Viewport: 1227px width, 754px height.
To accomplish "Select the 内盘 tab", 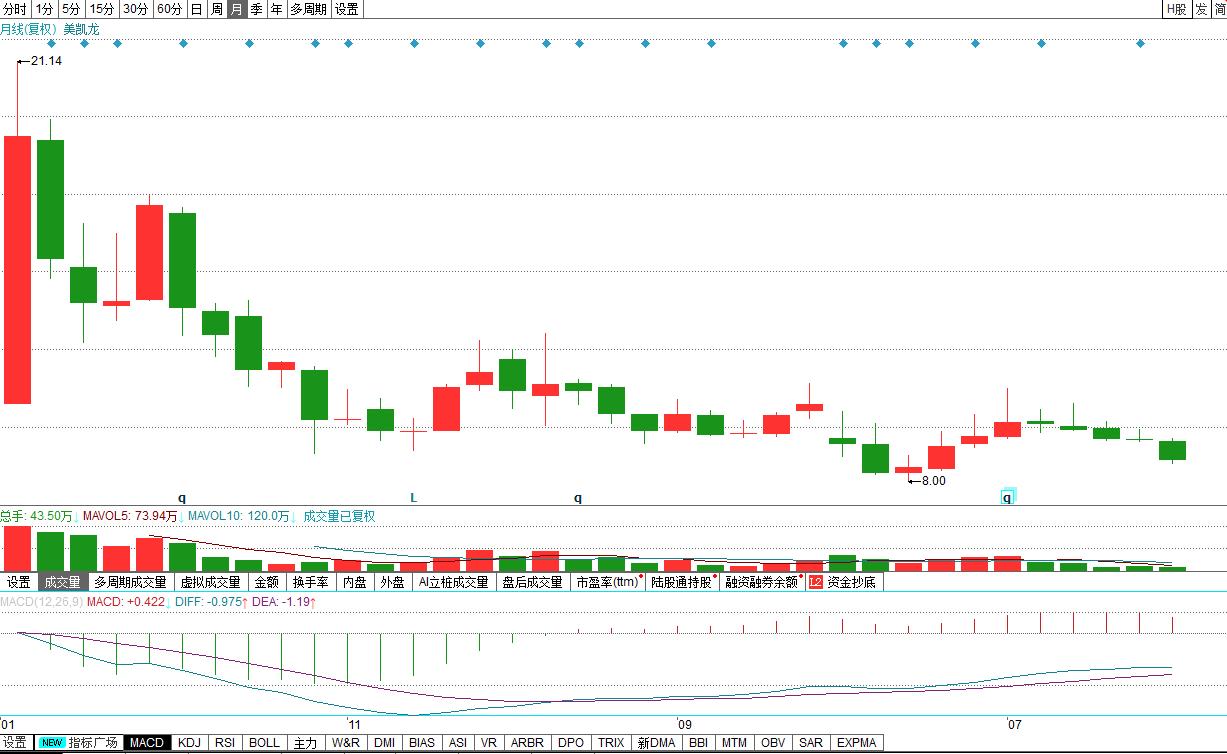I will click(x=354, y=582).
